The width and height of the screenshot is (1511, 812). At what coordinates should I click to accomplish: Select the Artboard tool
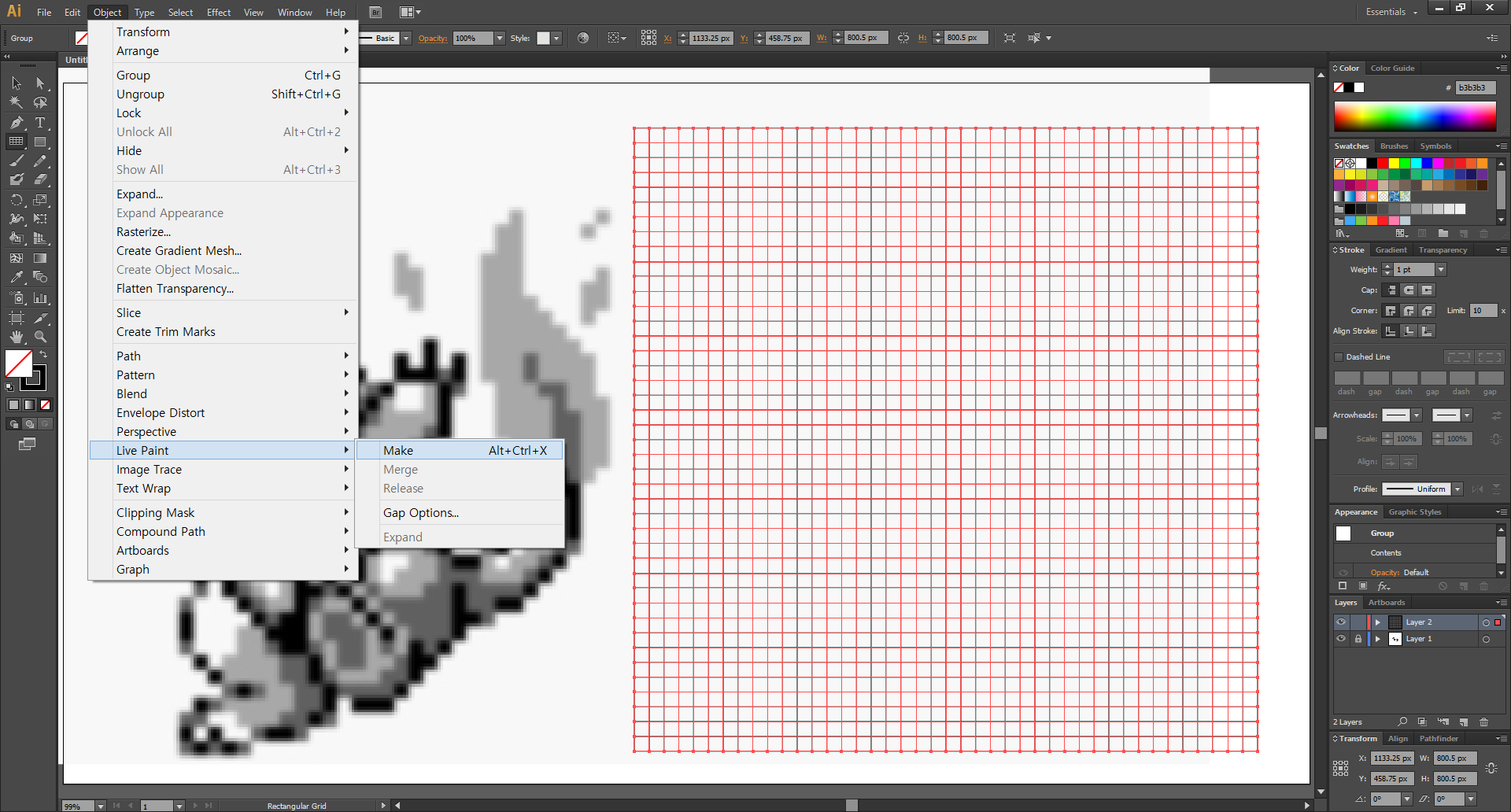[17, 317]
